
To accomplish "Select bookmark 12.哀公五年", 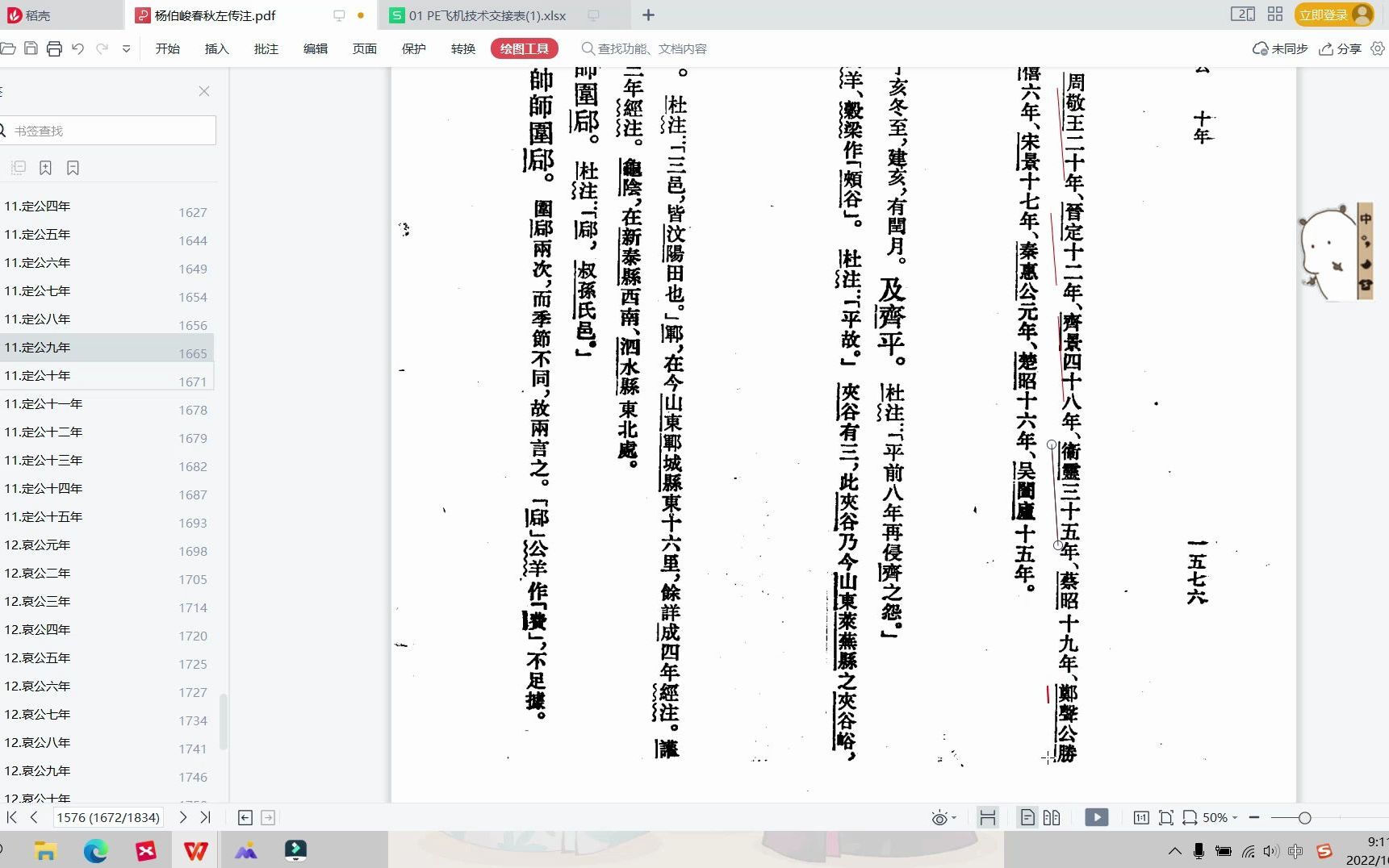I will (107, 658).
